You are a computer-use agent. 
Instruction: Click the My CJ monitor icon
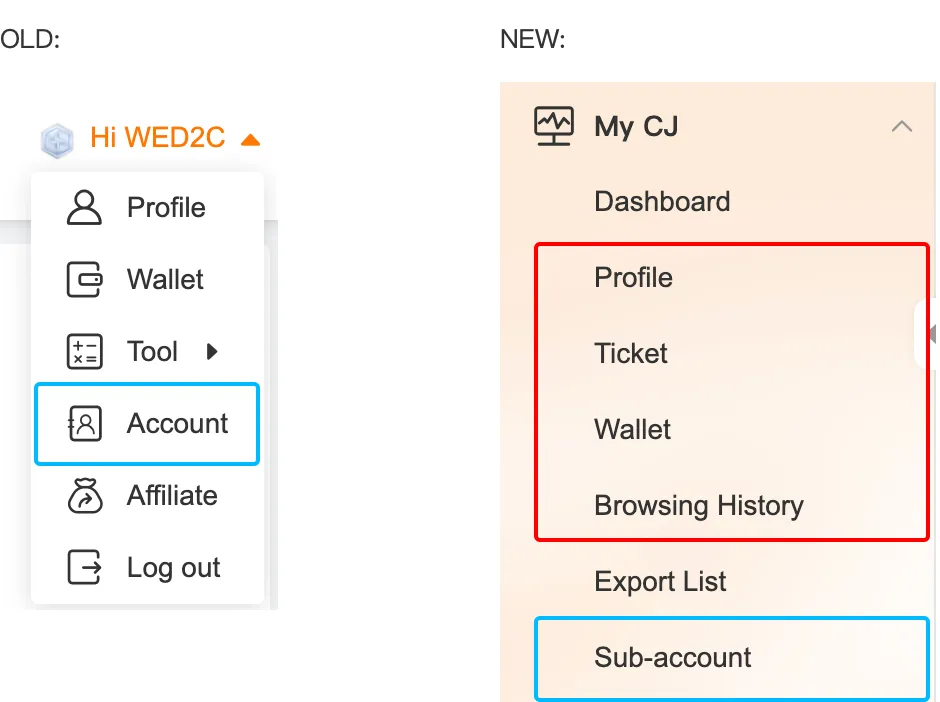(x=553, y=127)
